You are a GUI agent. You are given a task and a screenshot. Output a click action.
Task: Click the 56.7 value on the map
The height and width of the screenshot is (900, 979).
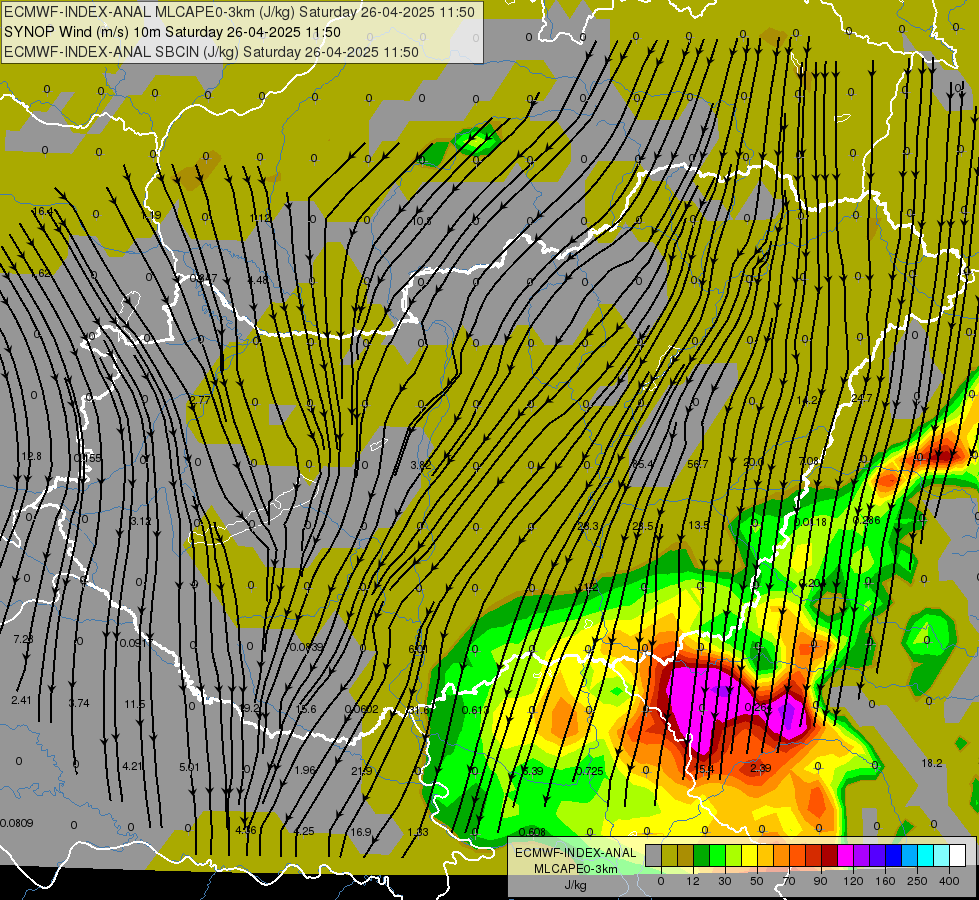pos(697,464)
